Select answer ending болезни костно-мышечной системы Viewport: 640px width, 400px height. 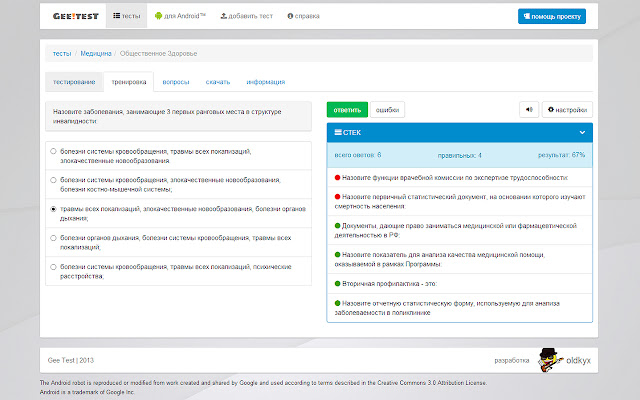coord(53,180)
